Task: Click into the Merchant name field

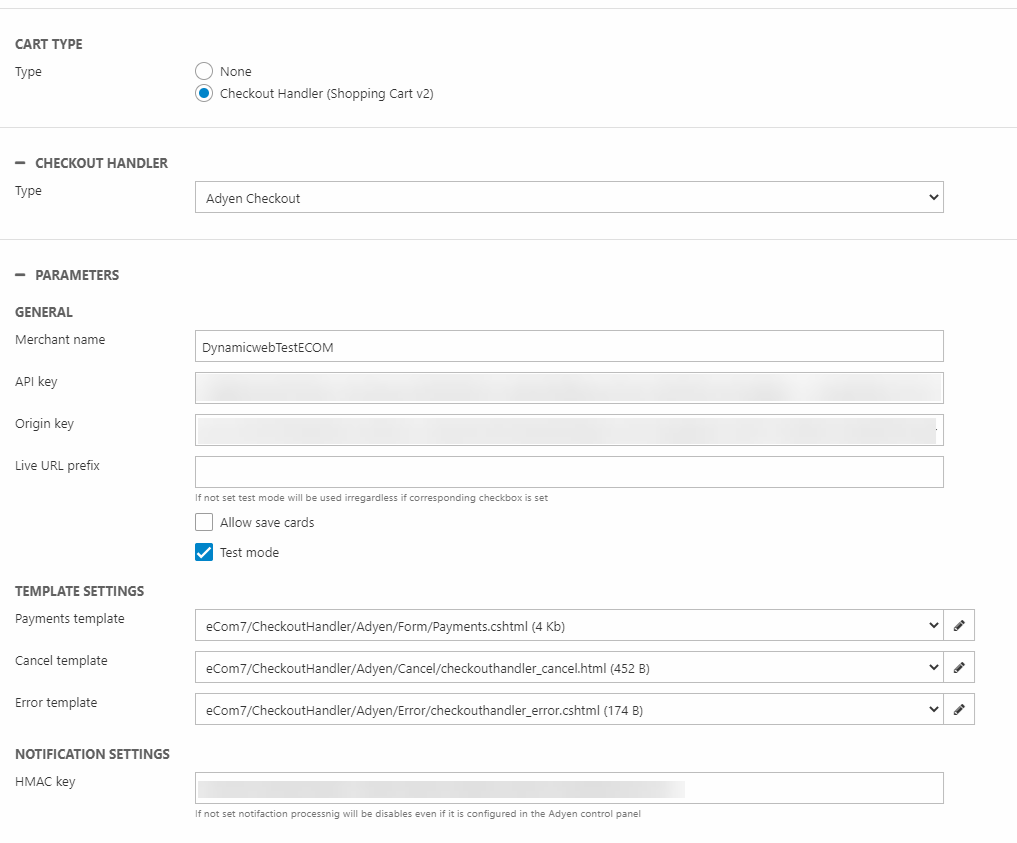Action: [x=568, y=346]
